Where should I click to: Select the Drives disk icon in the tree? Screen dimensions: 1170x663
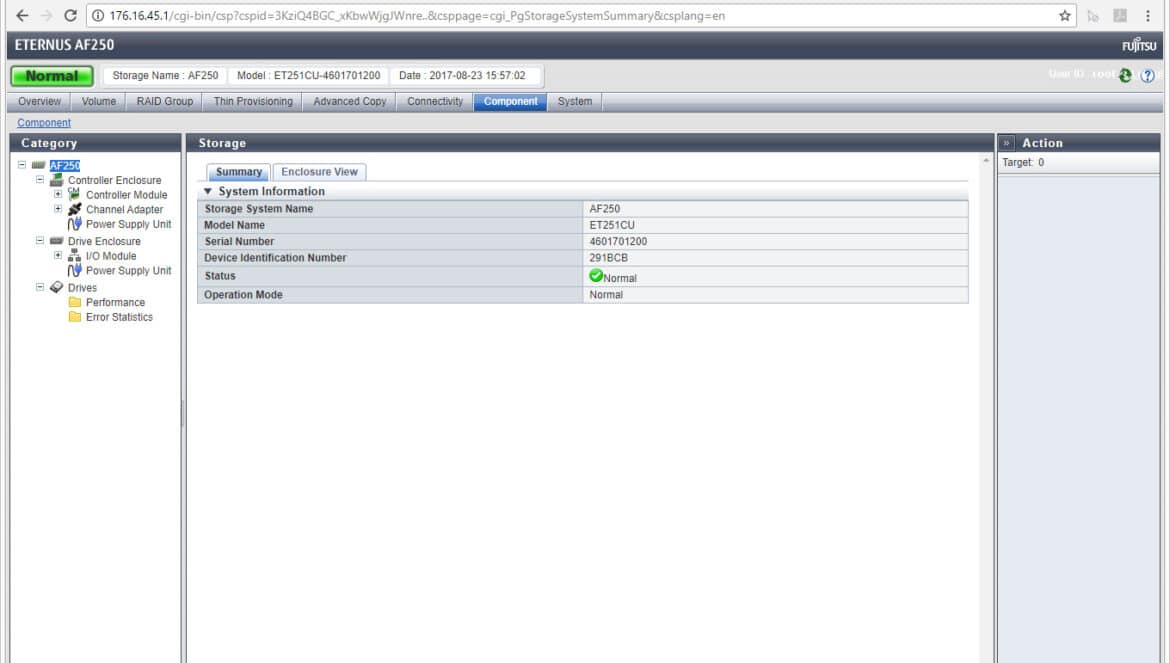[x=57, y=287]
